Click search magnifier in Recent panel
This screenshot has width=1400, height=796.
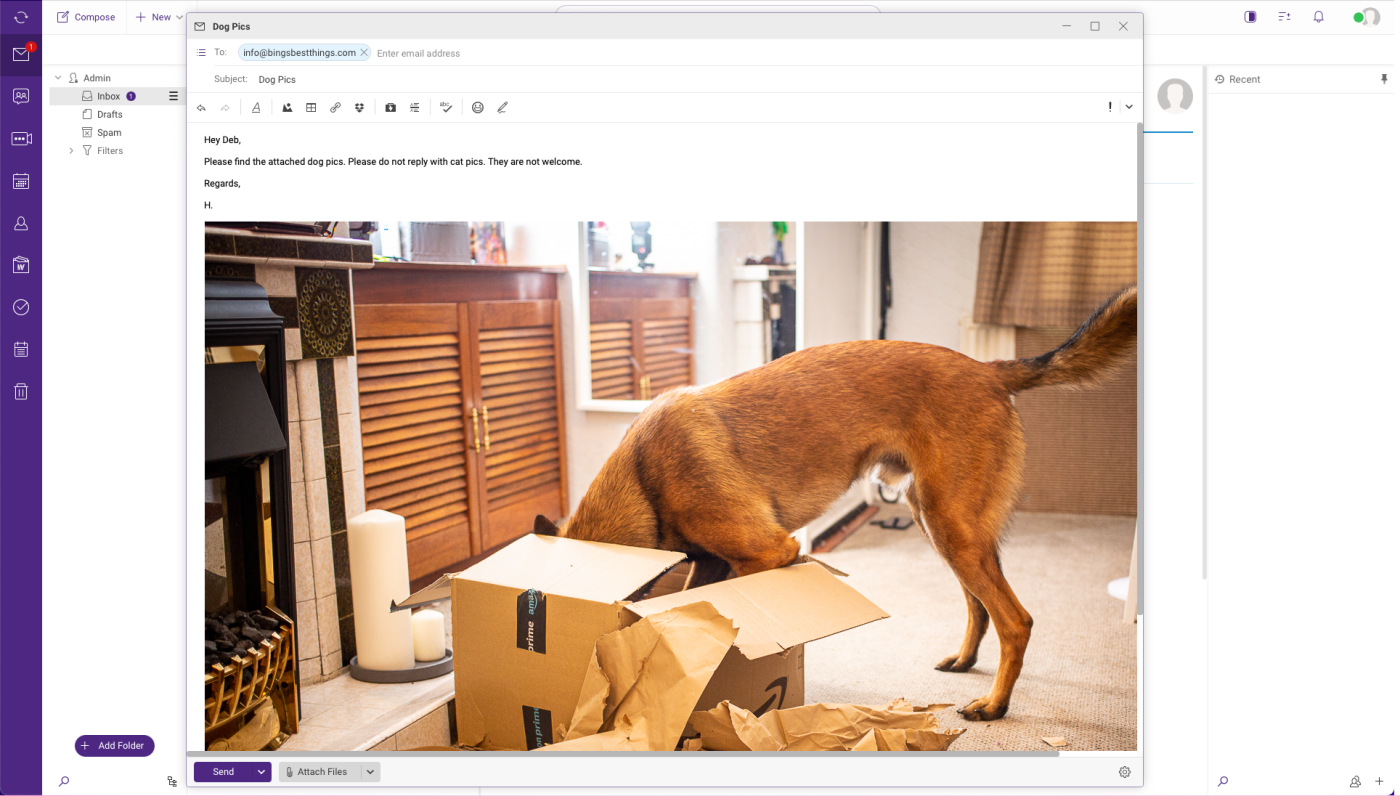1222,782
